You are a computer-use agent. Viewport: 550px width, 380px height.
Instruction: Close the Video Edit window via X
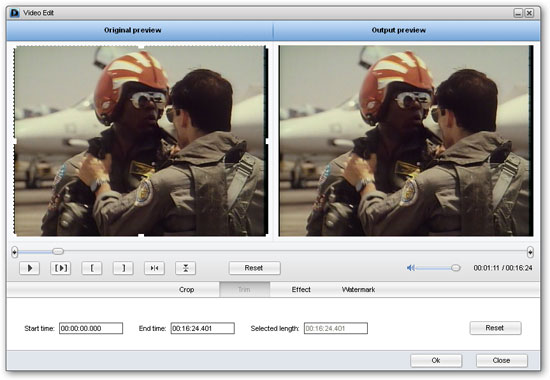pyautogui.click(x=529, y=13)
